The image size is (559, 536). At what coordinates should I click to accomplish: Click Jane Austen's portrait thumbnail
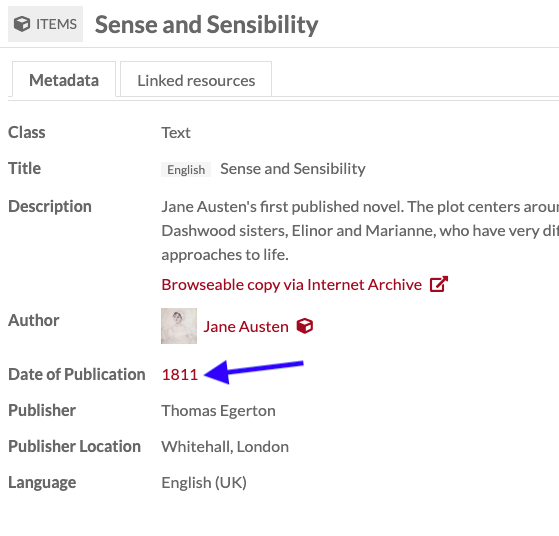coord(179,326)
